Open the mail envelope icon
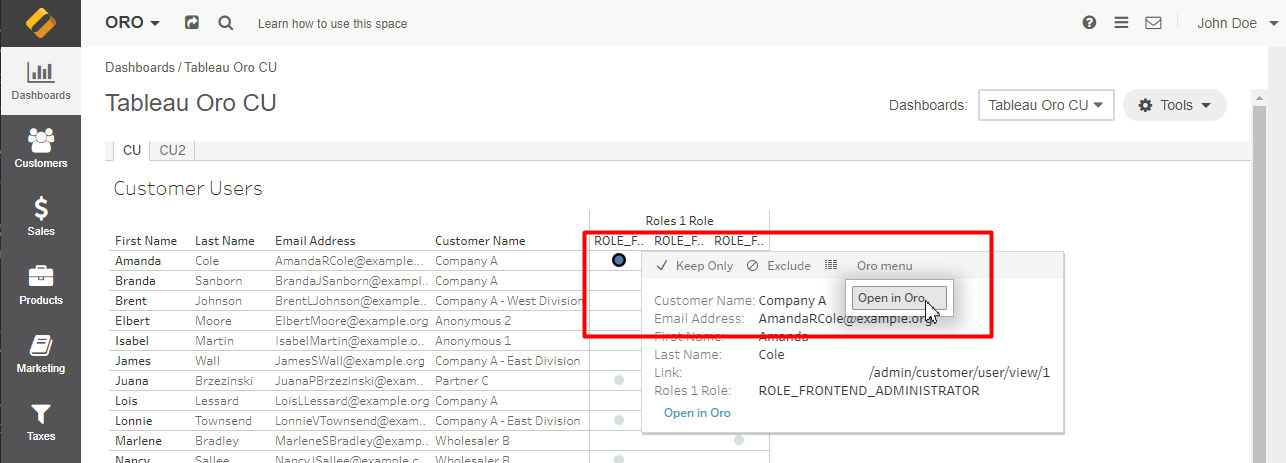 click(x=1153, y=23)
